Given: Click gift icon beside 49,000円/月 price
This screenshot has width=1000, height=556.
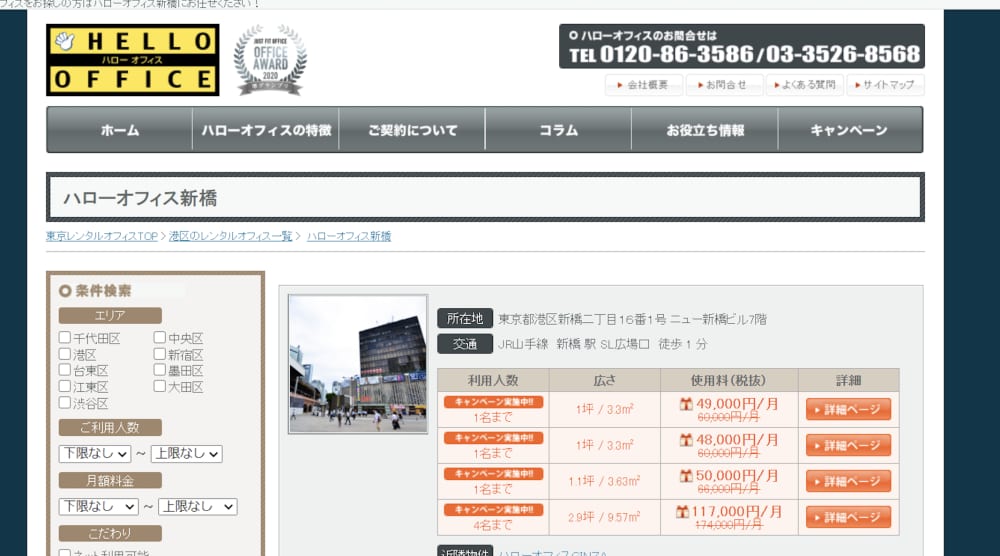Looking at the screenshot, I should [686, 404].
